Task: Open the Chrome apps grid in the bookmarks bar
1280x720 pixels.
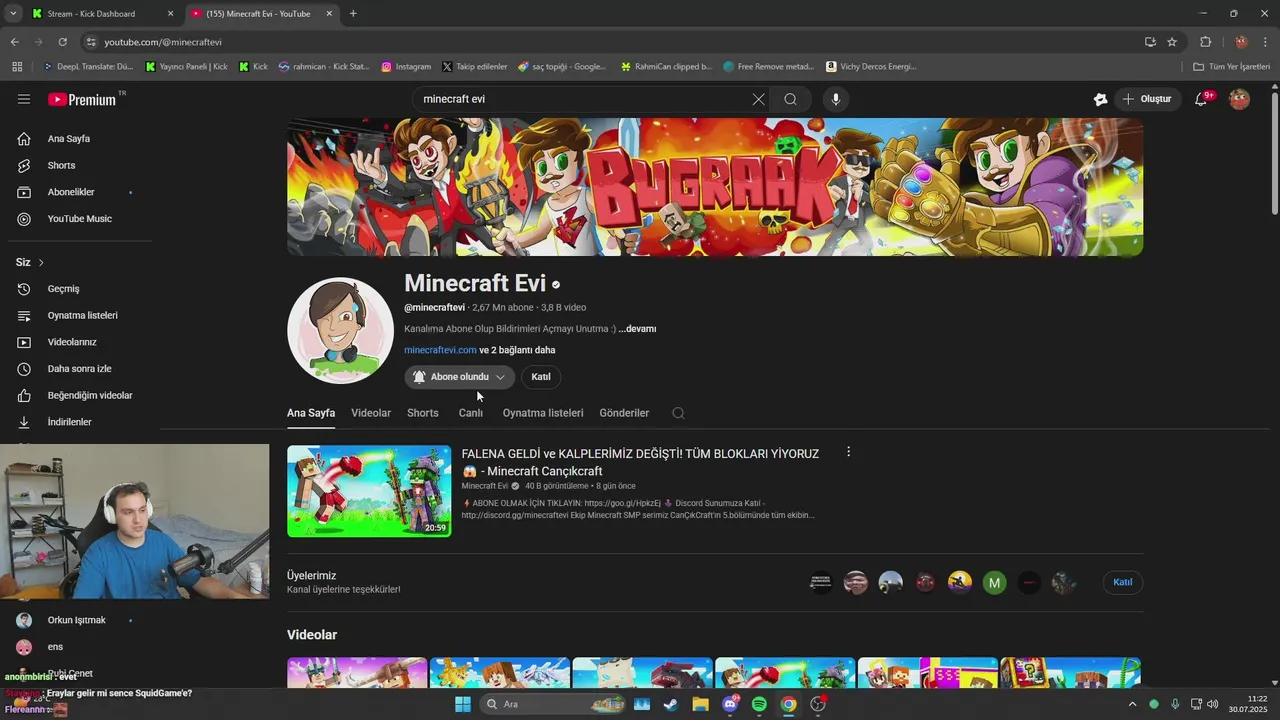Action: (x=17, y=67)
